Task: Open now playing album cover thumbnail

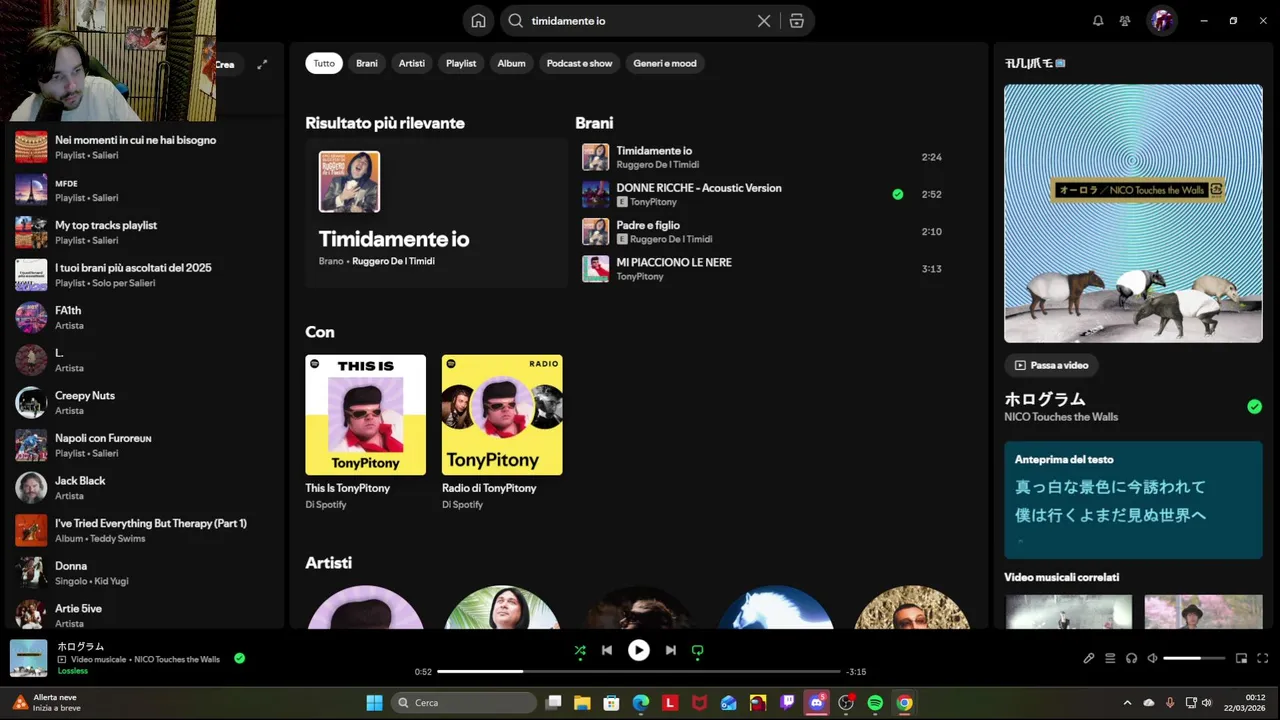Action: (29, 658)
